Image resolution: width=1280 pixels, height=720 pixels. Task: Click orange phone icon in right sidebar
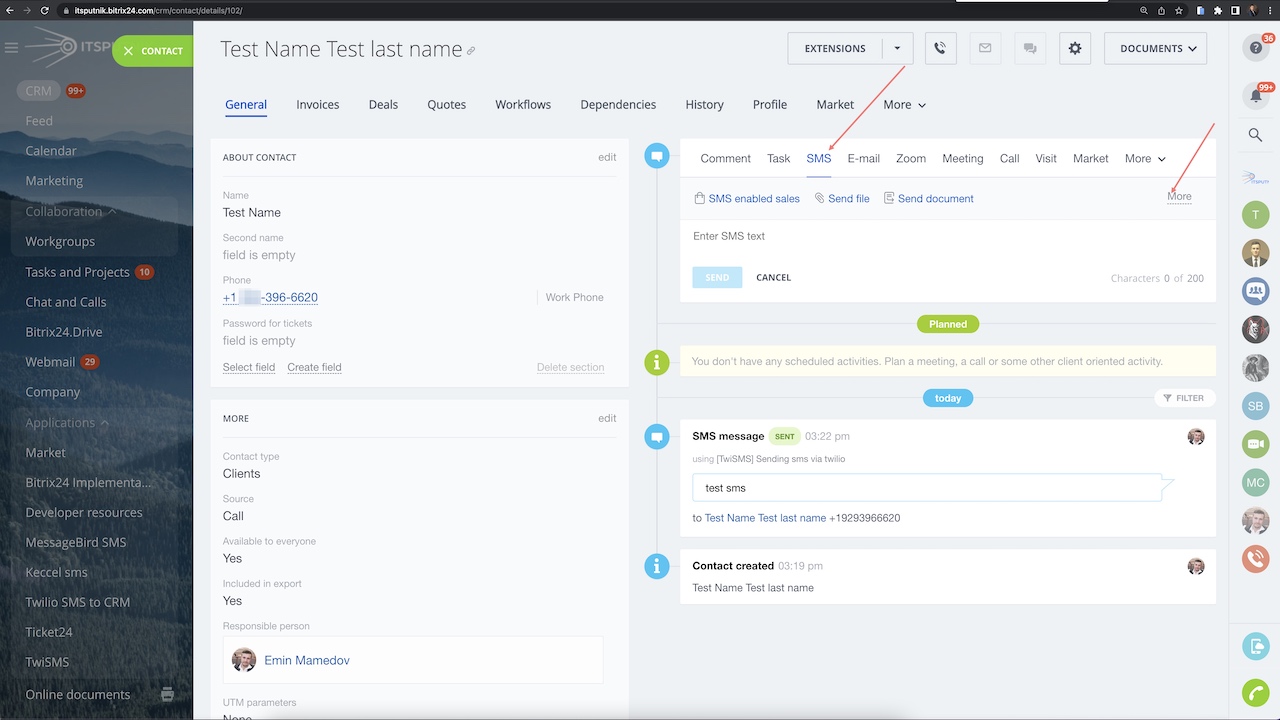[x=1256, y=558]
